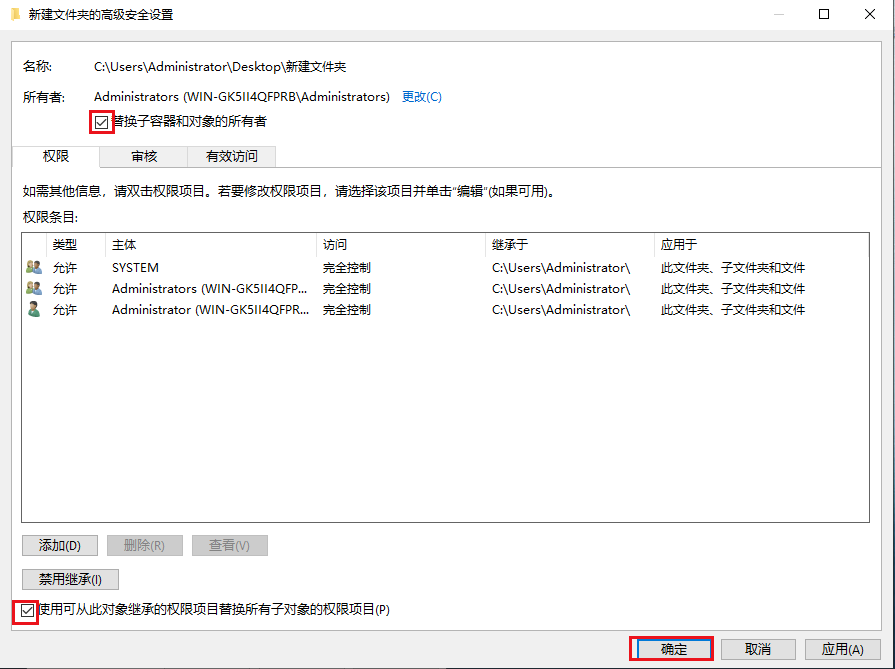The width and height of the screenshot is (895, 669).
Task: Switch to the 审核 tab
Action: (144, 156)
